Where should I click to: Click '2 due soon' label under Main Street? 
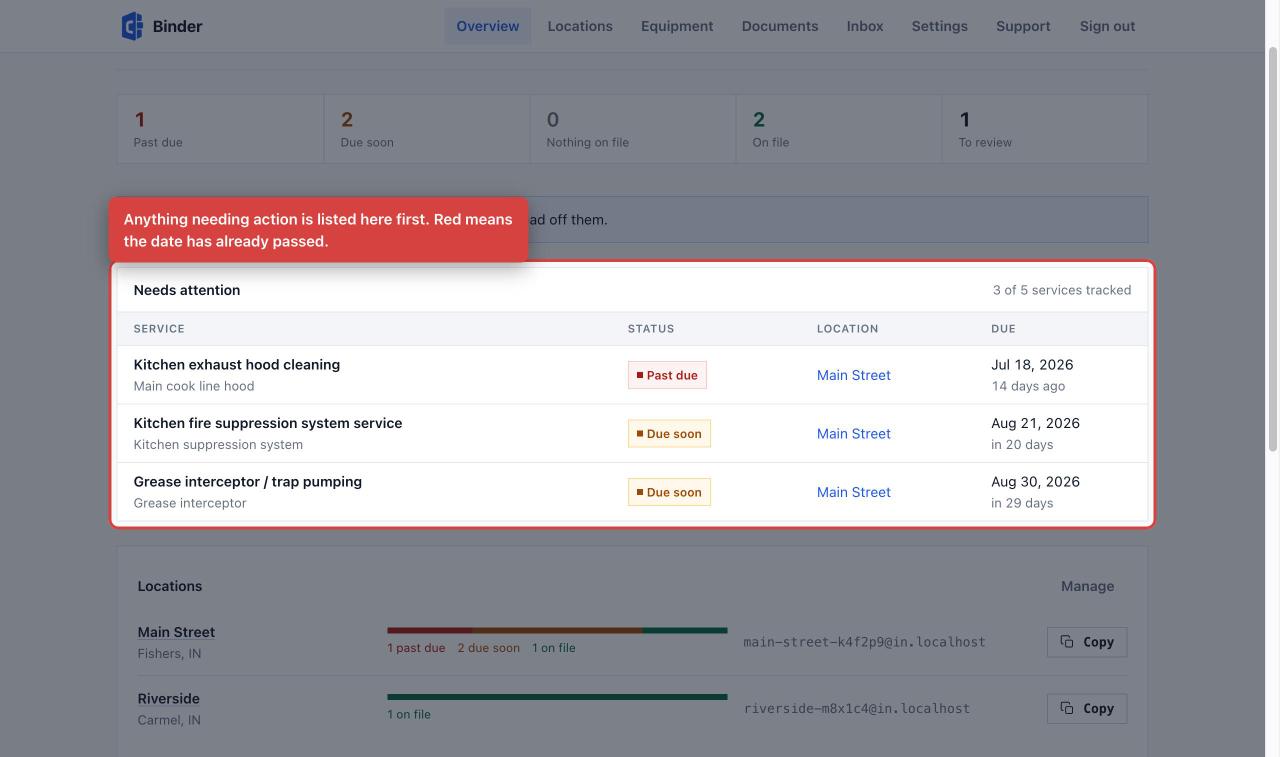489,648
